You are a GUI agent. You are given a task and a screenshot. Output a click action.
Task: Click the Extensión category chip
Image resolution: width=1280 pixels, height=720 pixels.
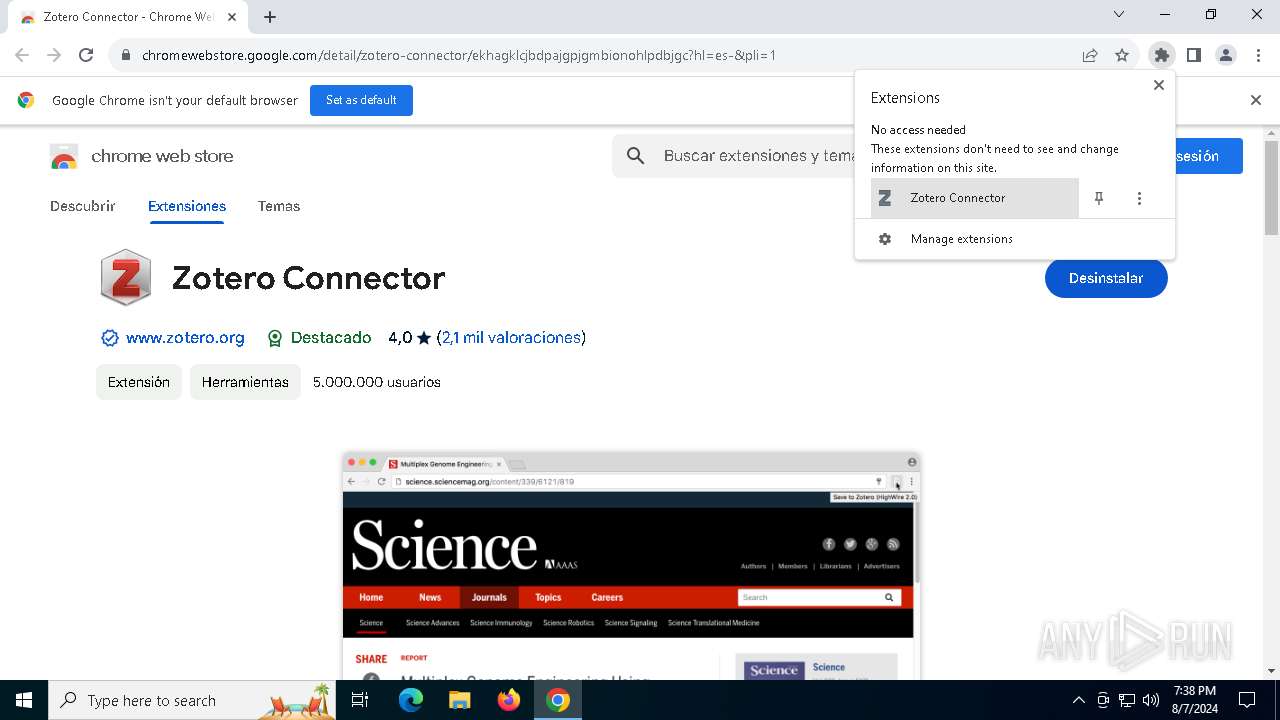click(139, 382)
